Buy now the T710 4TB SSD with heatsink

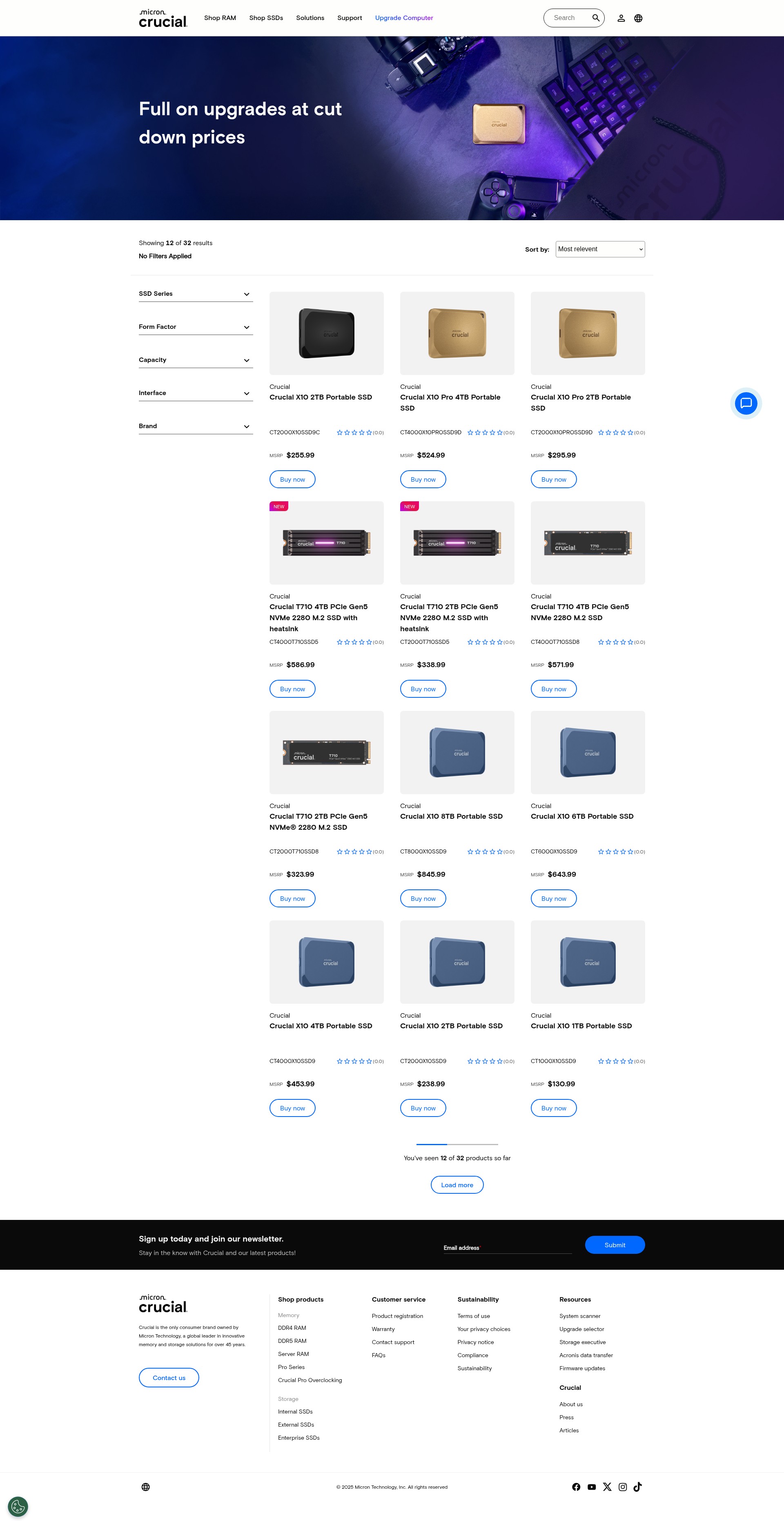pos(292,689)
